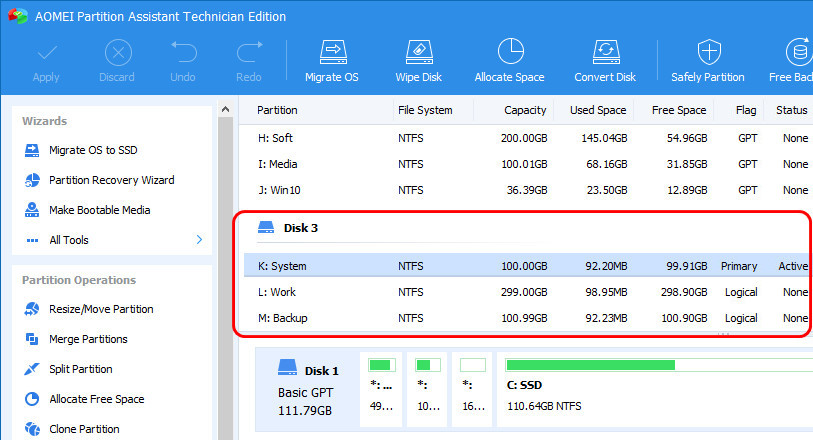Open the Safely Partition tool
813x440 pixels.
[708, 52]
